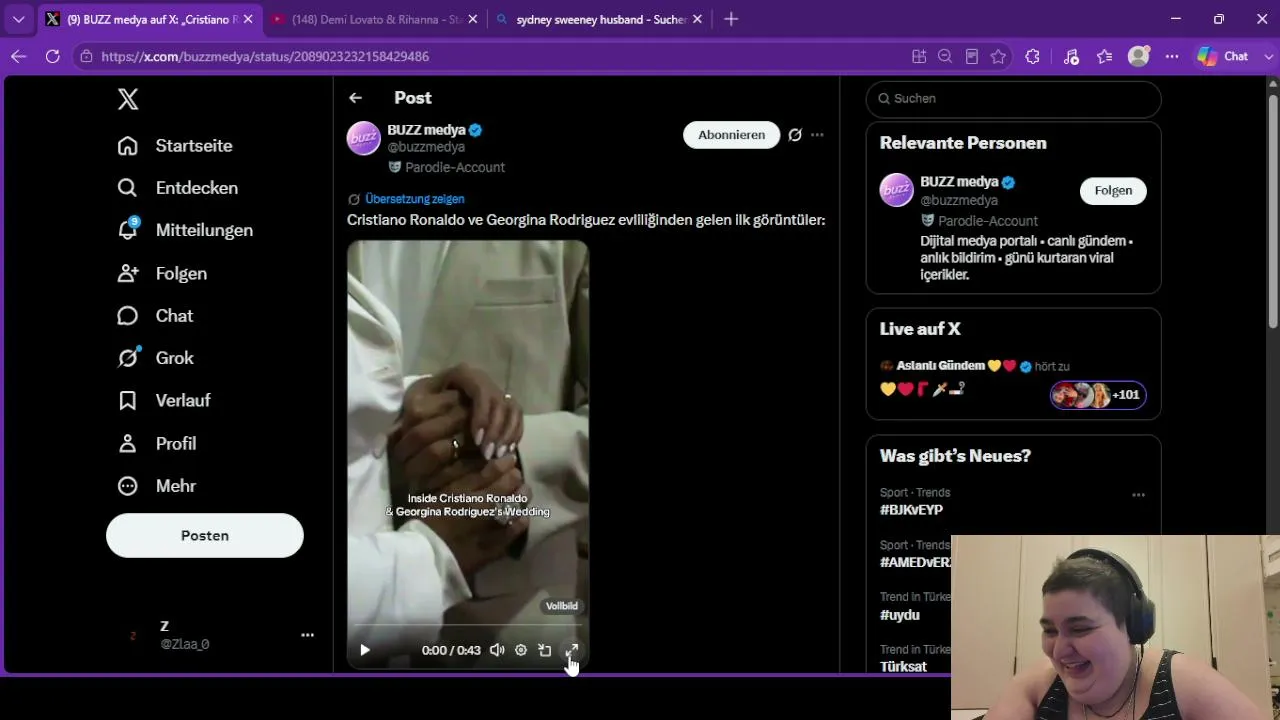View site information lock icon
1280x720 pixels.
[87, 57]
